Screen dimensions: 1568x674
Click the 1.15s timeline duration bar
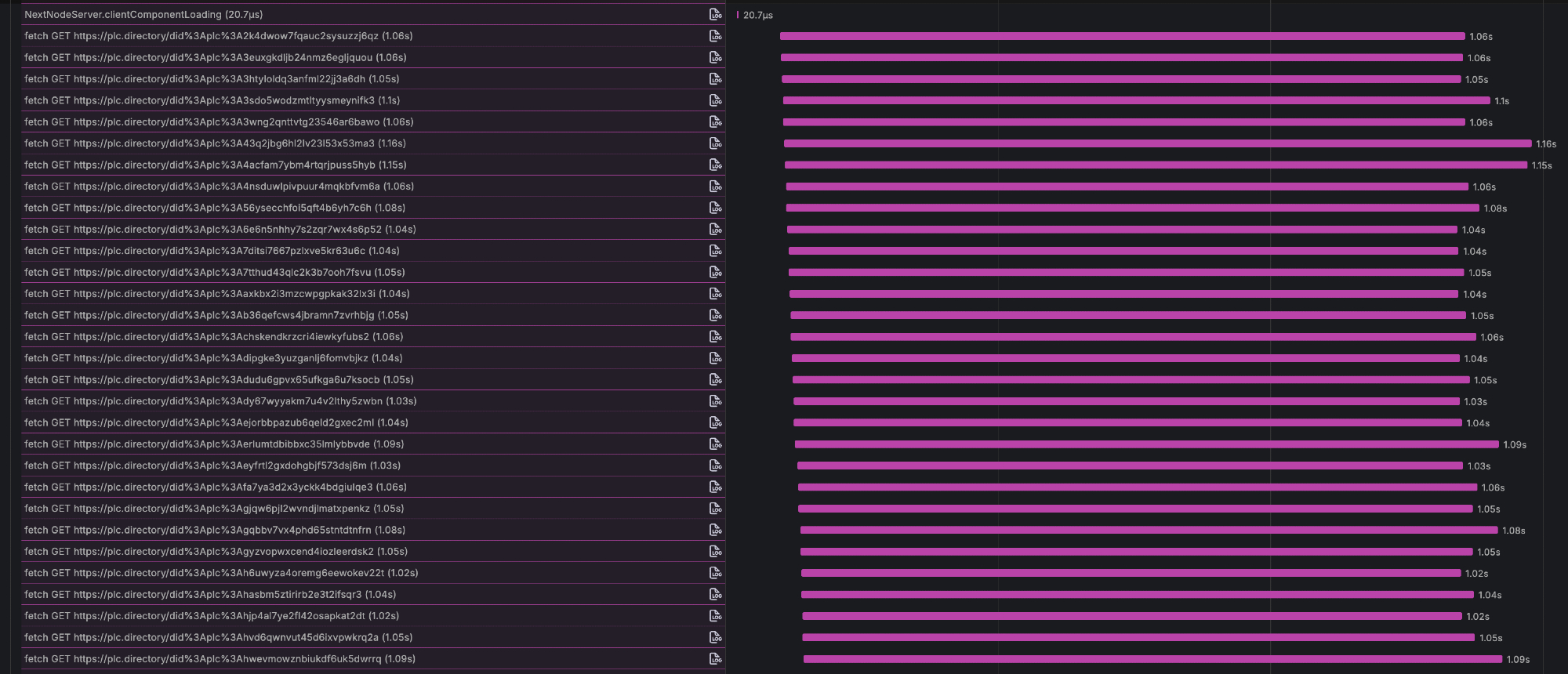pos(1156,165)
